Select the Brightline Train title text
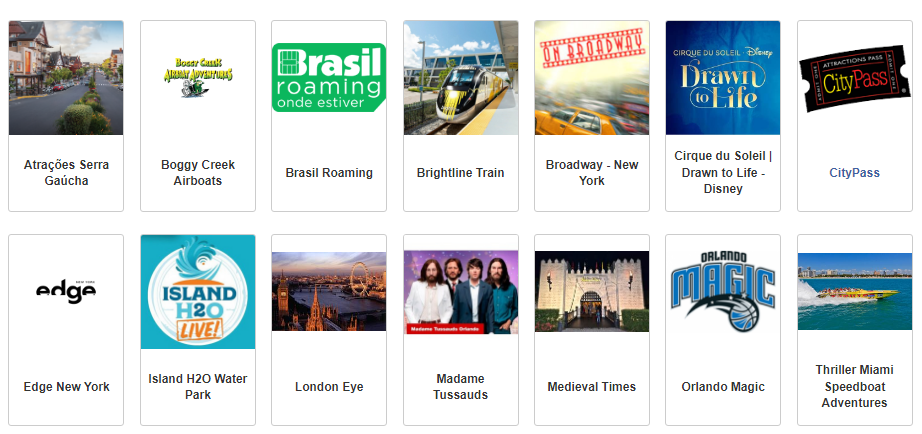The height and width of the screenshot is (434, 922). click(460, 173)
